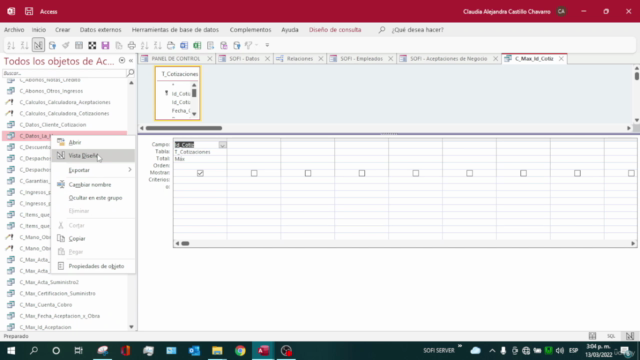
Task: Click the taskbar volume speaker icon
Action: [x=560, y=351]
